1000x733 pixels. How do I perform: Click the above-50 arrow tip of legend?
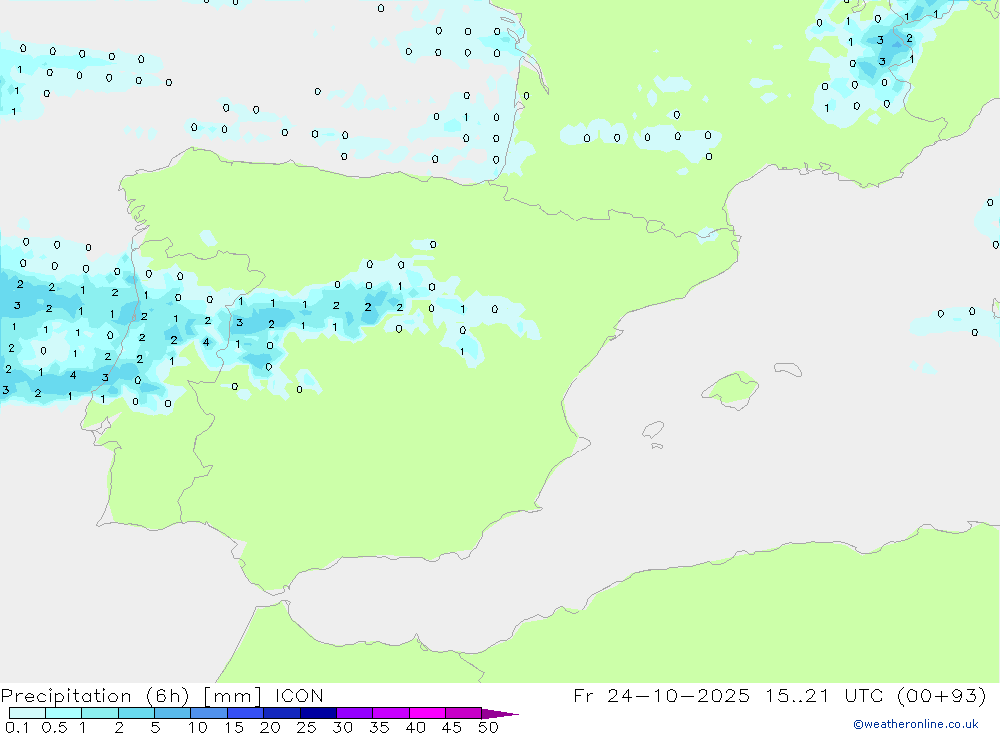click(499, 714)
